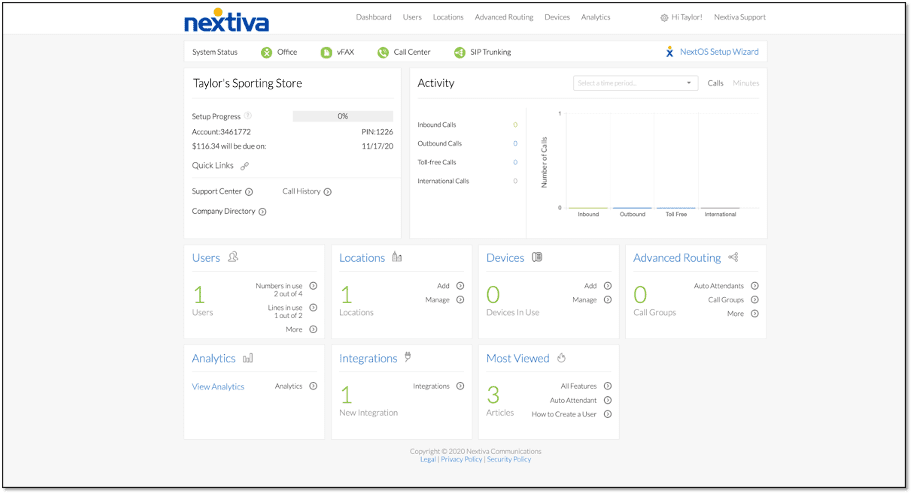Click the Devices card phone icon
The image size is (912, 494).
(x=537, y=257)
